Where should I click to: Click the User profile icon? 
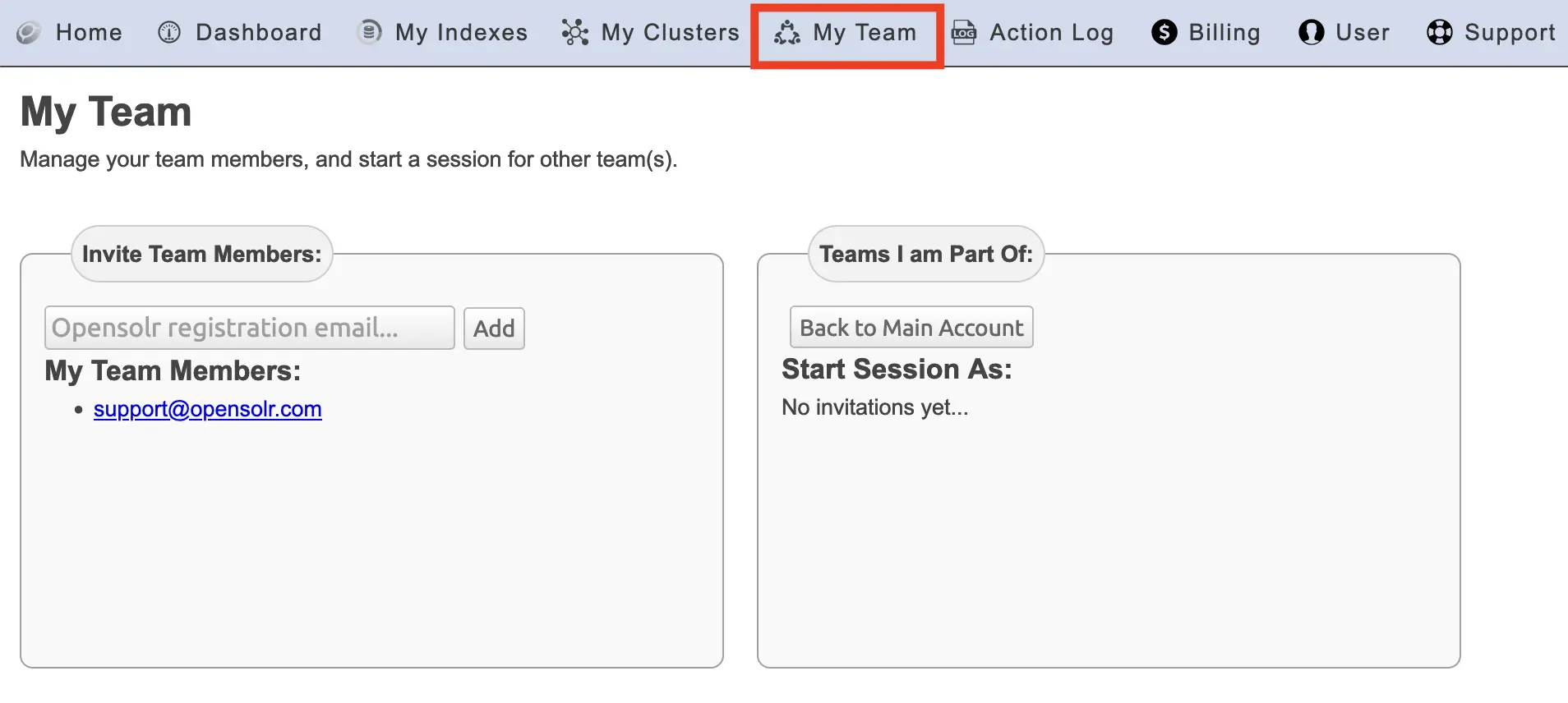tap(1311, 33)
